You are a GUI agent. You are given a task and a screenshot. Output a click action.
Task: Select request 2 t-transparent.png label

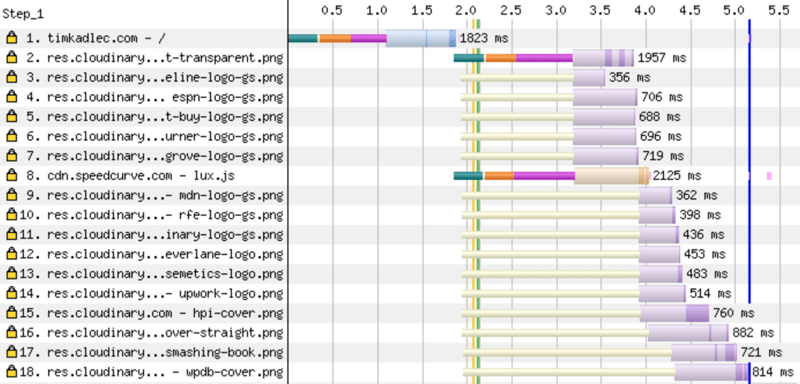click(155, 58)
